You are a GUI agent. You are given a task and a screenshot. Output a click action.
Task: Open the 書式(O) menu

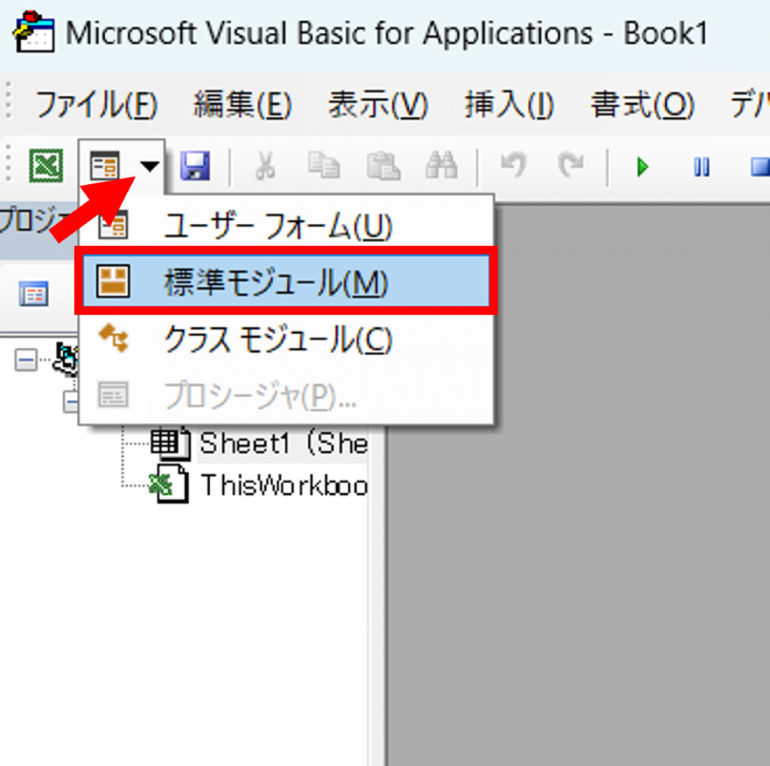[642, 105]
